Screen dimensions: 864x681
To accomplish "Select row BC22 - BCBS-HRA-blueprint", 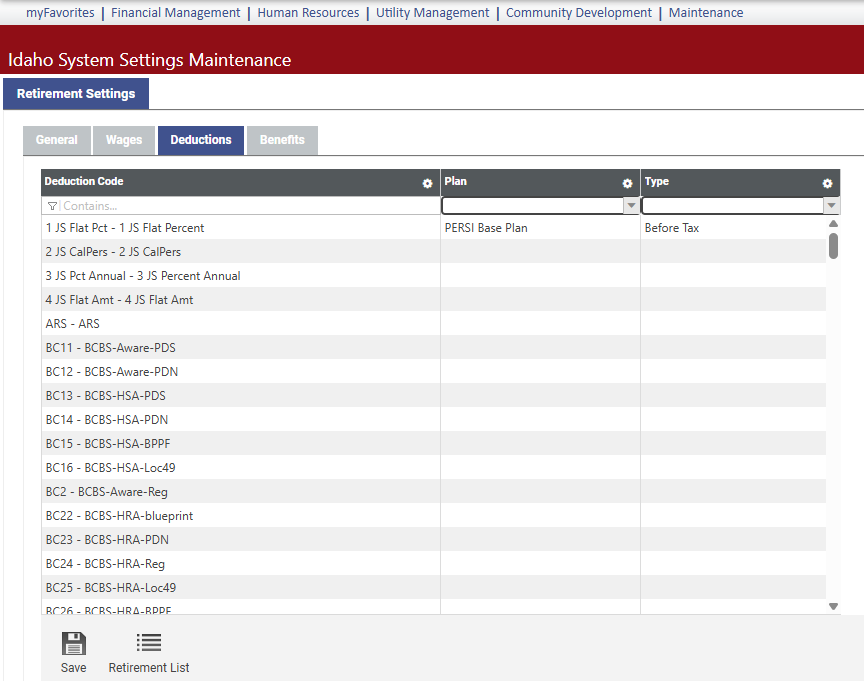I will (x=433, y=516).
